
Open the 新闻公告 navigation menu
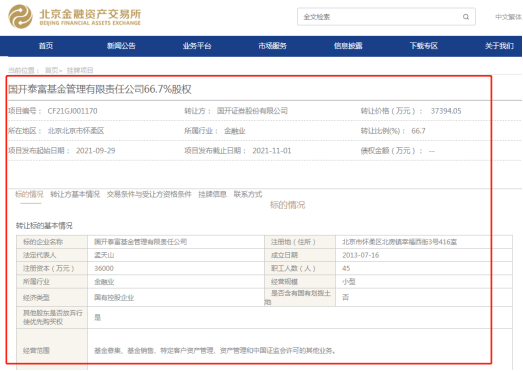tap(121, 46)
